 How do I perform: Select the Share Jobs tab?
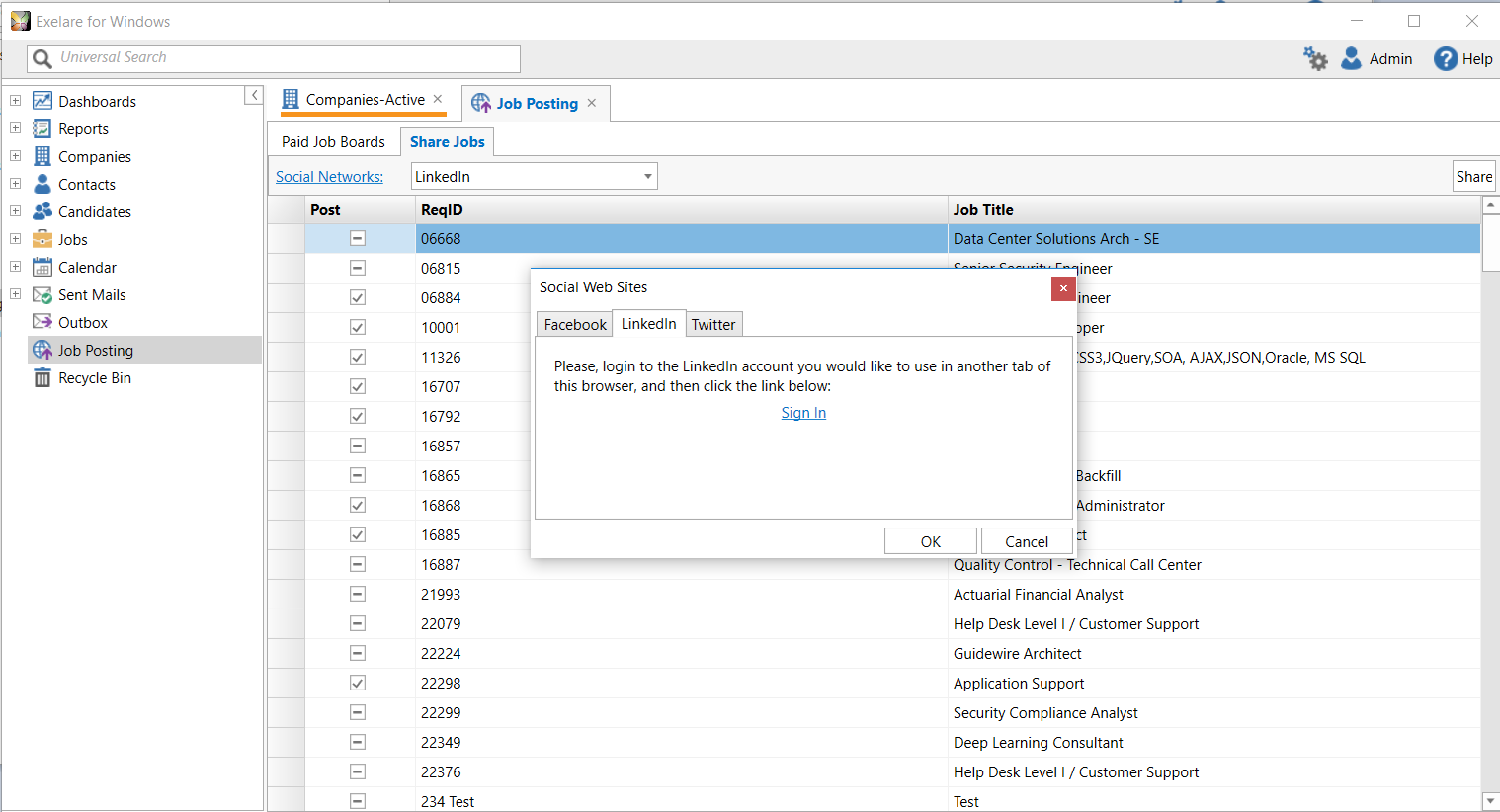tap(448, 141)
